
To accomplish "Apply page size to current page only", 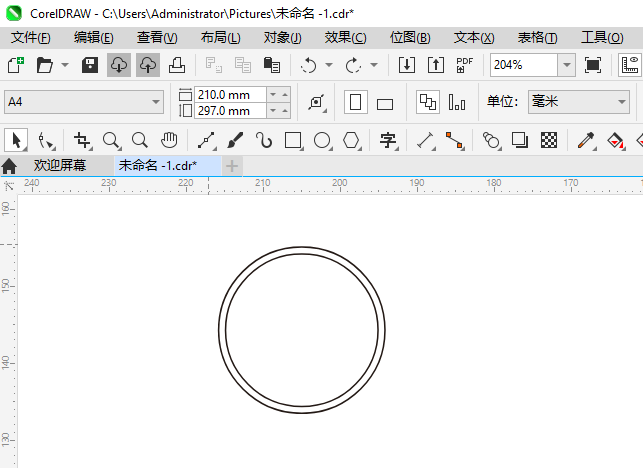I will click(x=457, y=102).
